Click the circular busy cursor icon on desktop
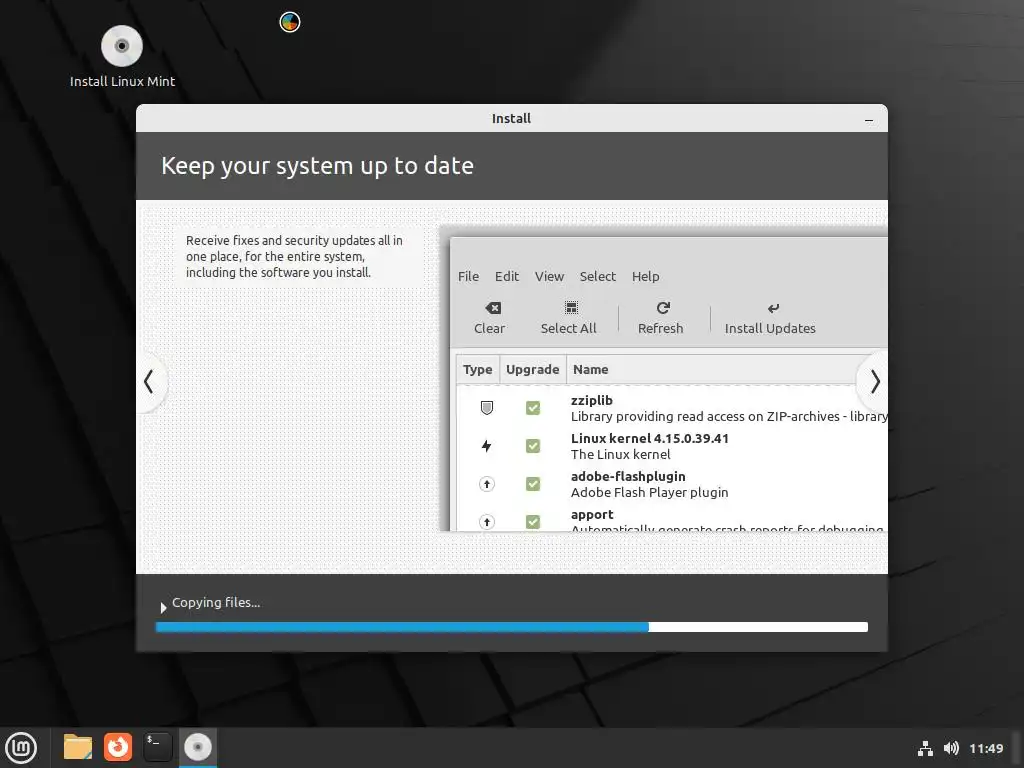Image resolution: width=1024 pixels, height=768 pixels. [290, 22]
